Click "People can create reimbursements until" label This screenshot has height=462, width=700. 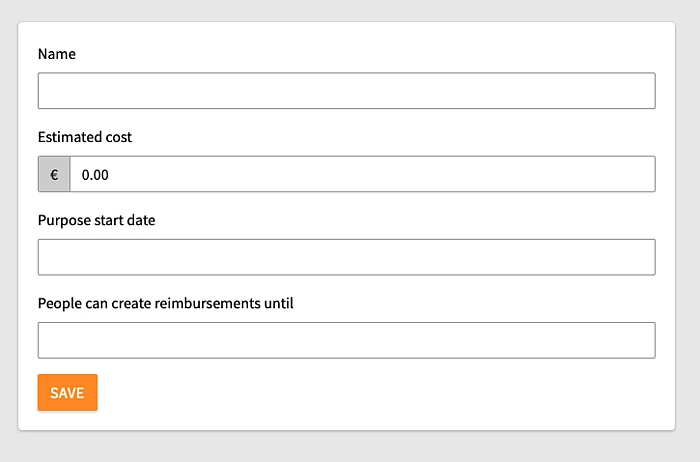point(165,303)
